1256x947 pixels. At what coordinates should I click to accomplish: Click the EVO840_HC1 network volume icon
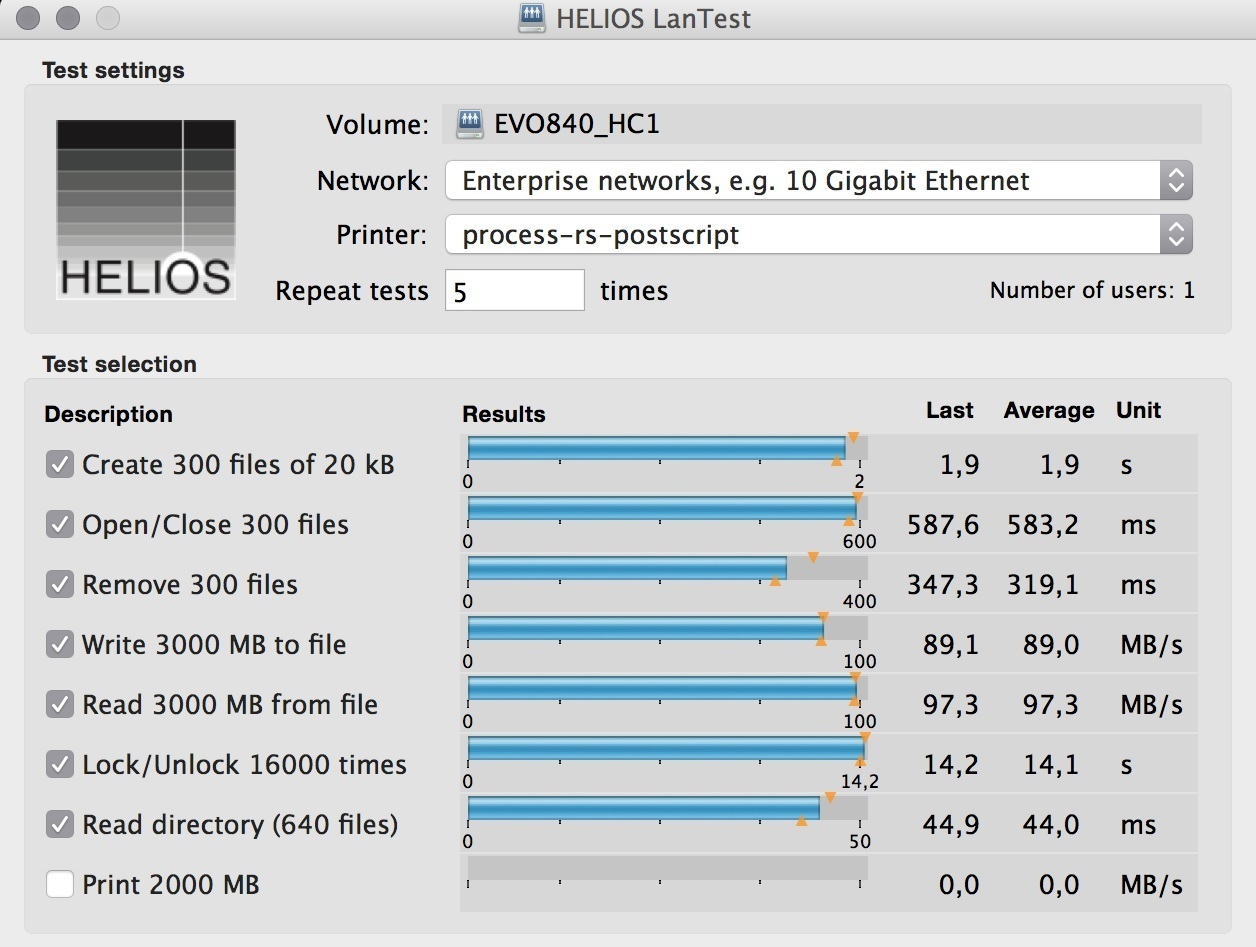[x=470, y=124]
